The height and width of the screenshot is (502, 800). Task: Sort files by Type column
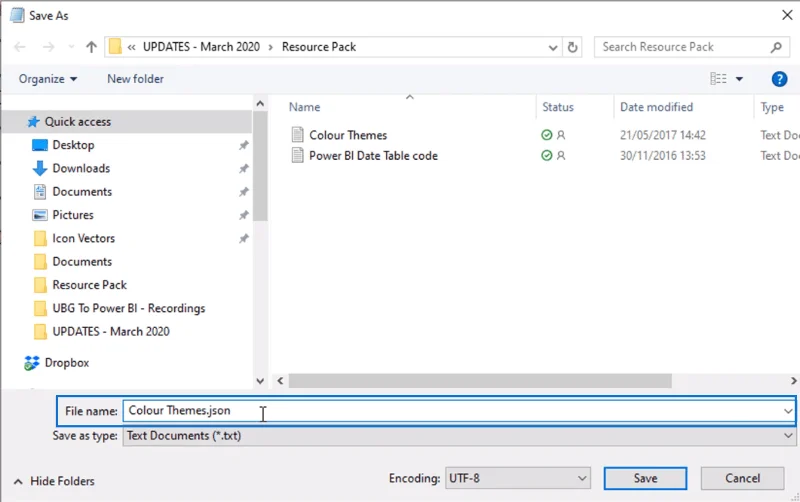click(x=772, y=107)
